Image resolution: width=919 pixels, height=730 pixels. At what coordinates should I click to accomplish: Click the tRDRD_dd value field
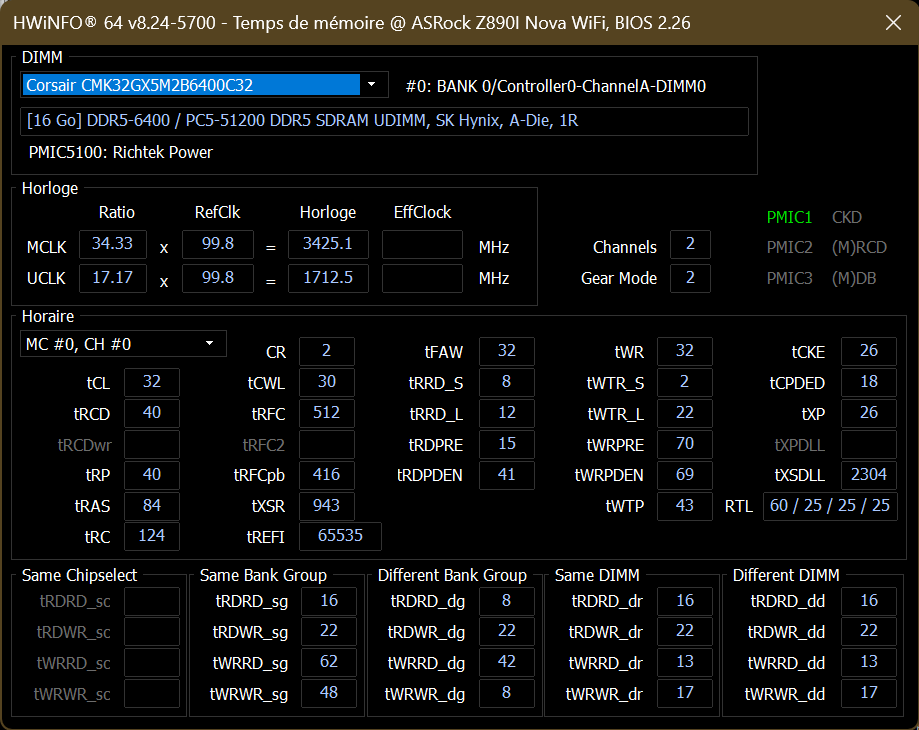(869, 601)
